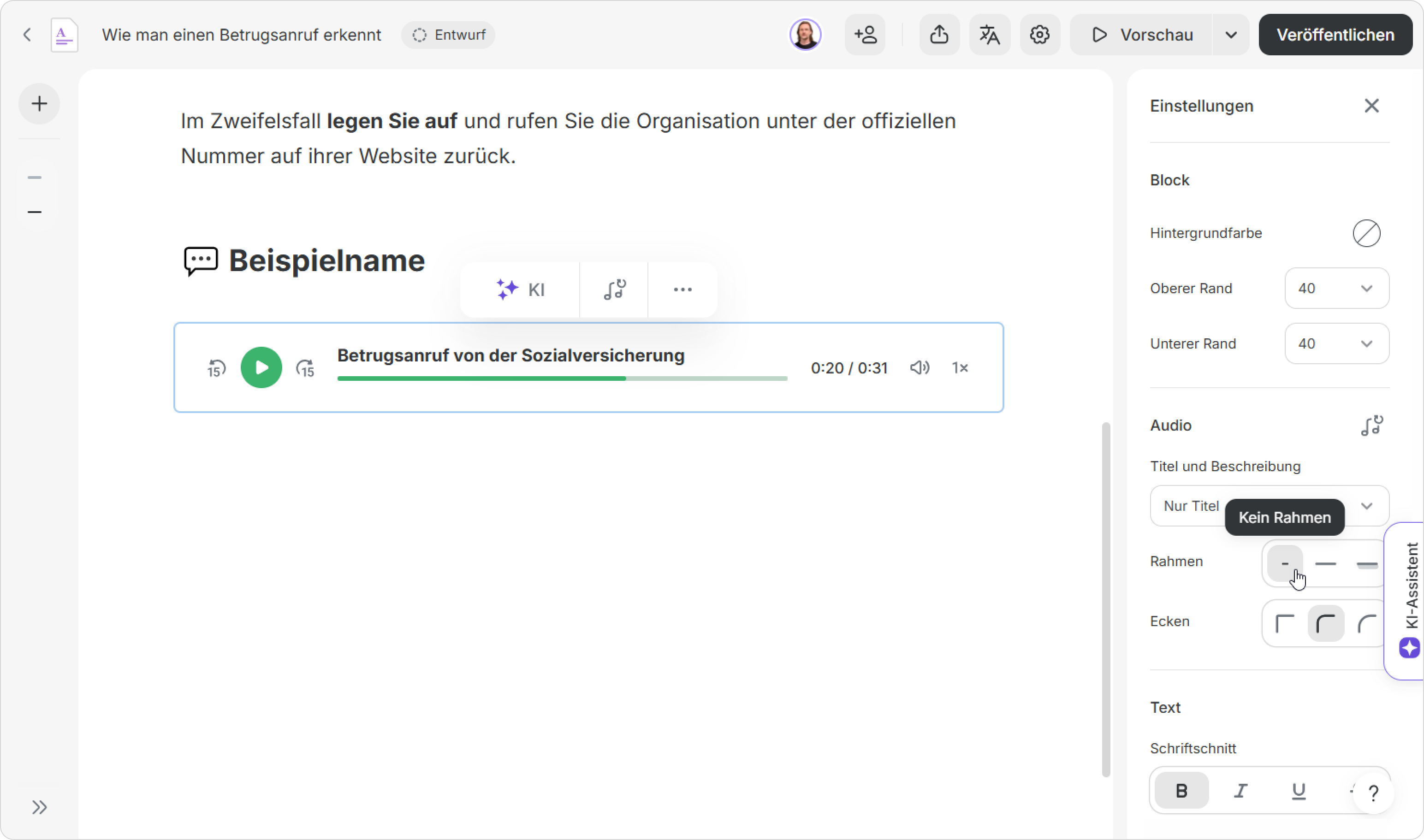
Task: Toggle italic text style button
Action: [1240, 790]
